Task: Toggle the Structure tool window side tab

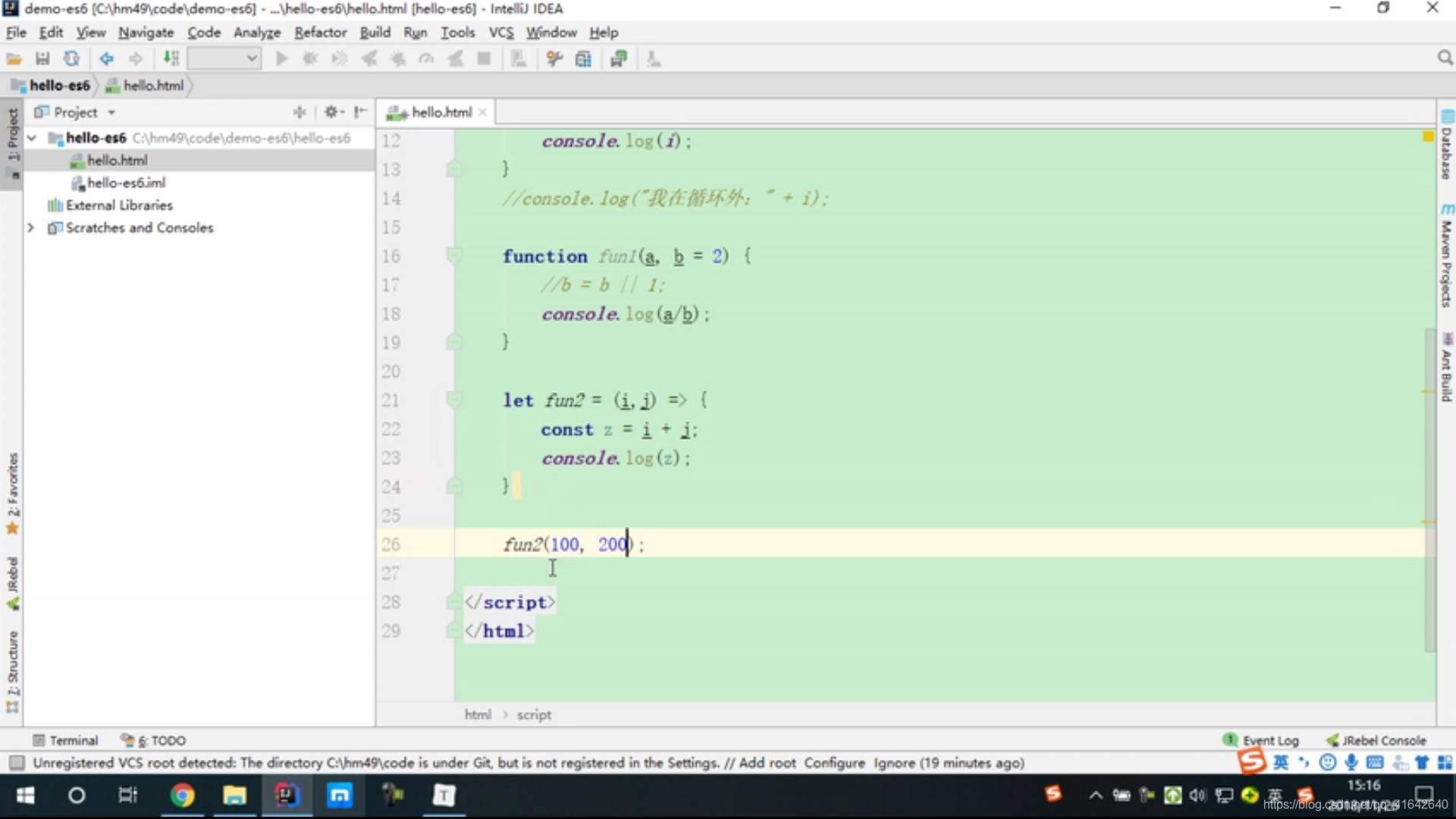Action: [13, 672]
